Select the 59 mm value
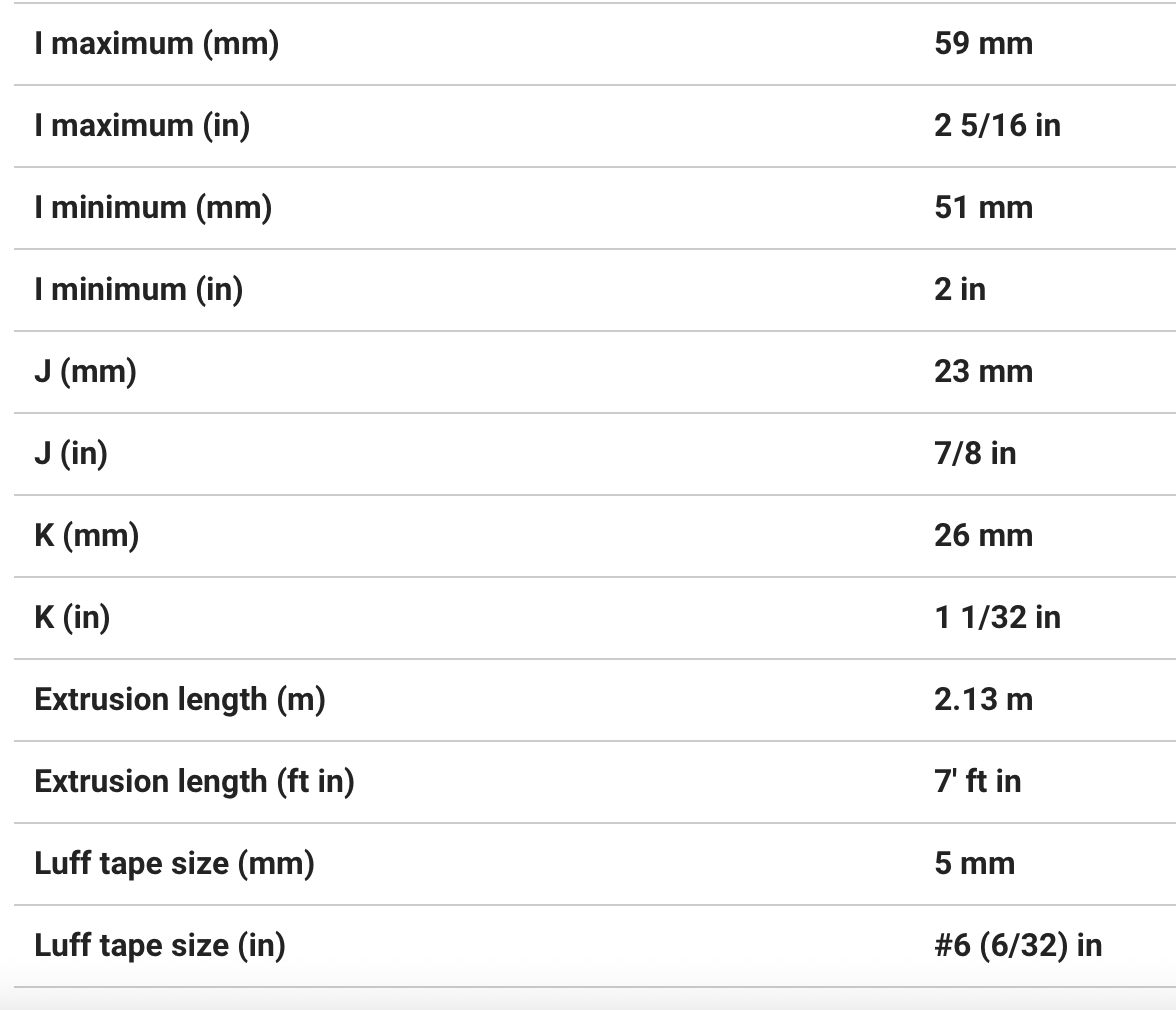Image resolution: width=1176 pixels, height=1010 pixels. click(983, 44)
